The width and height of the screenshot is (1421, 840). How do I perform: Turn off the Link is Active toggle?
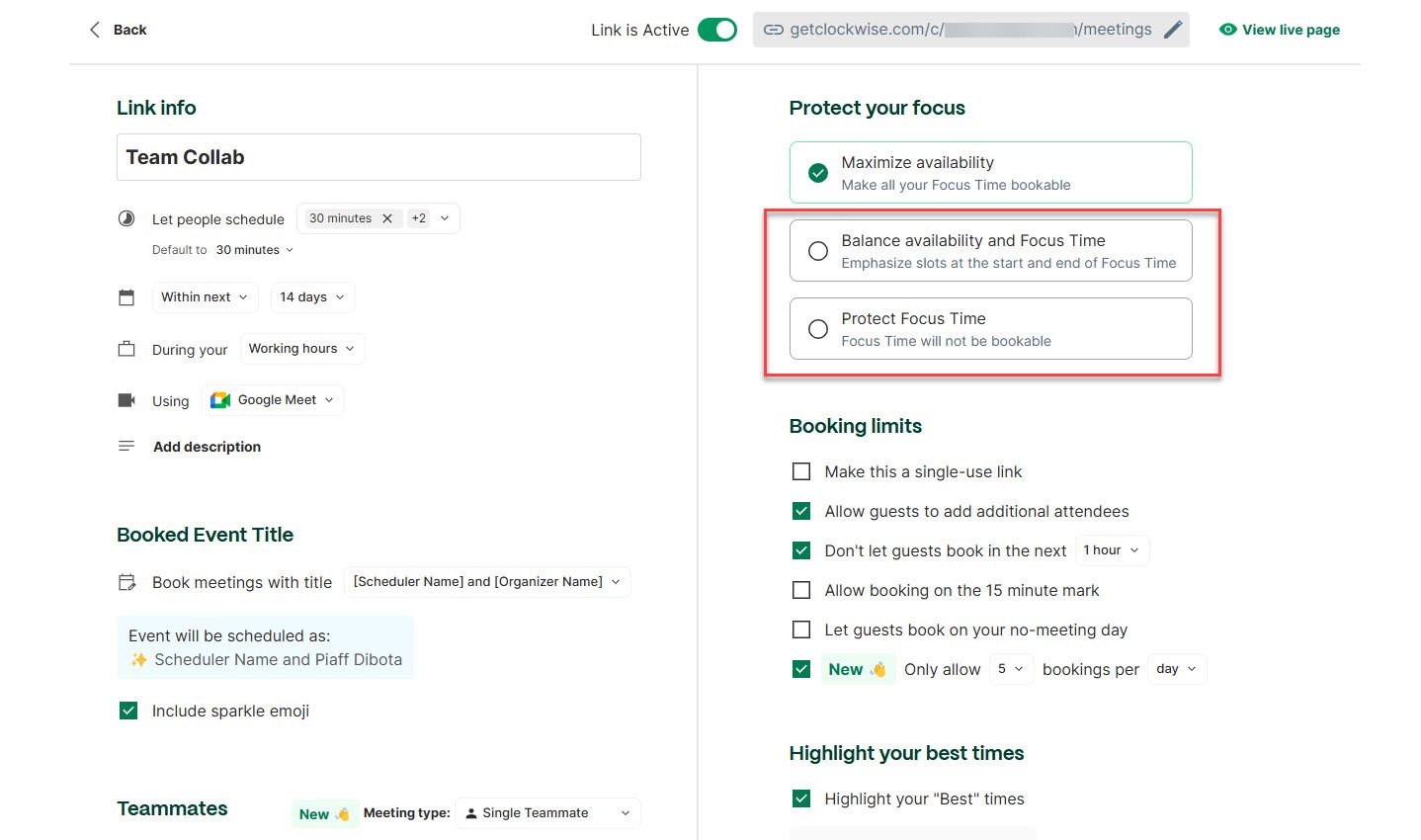(x=719, y=30)
